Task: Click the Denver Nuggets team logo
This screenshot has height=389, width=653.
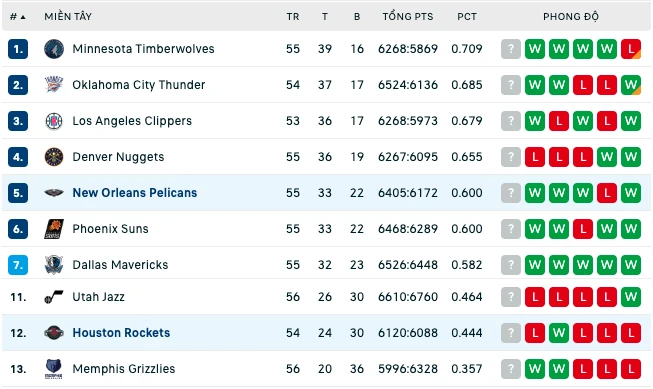Action: pos(54,157)
